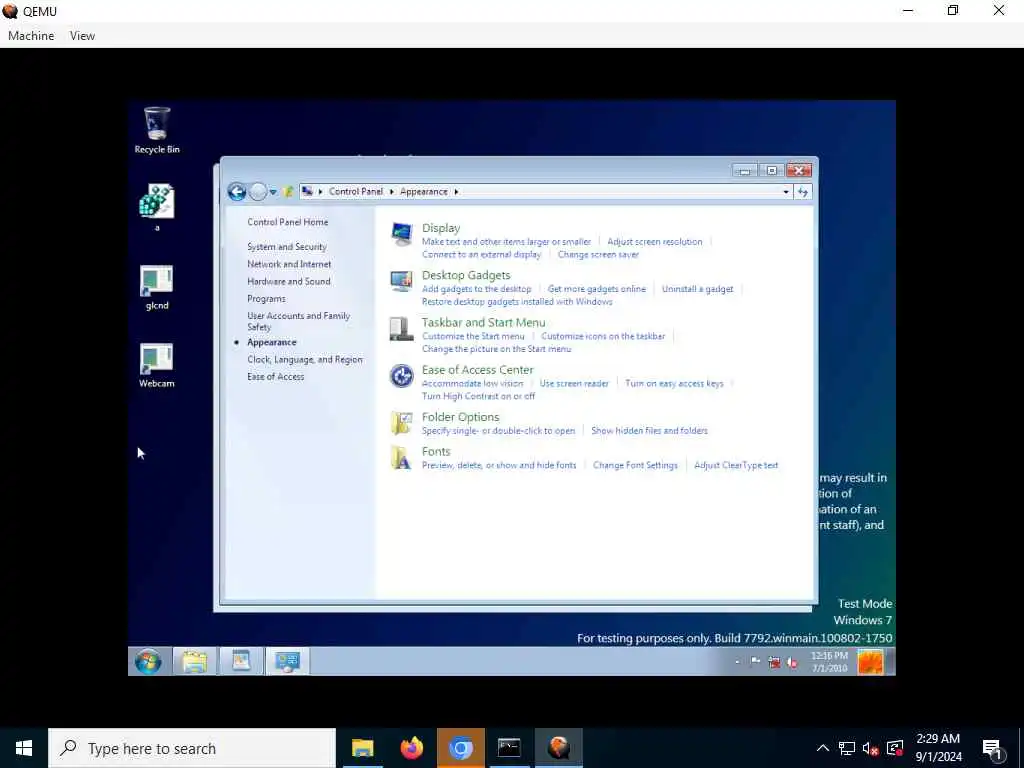
Task: Select the glcnd desktop shortcut
Action: point(157,287)
